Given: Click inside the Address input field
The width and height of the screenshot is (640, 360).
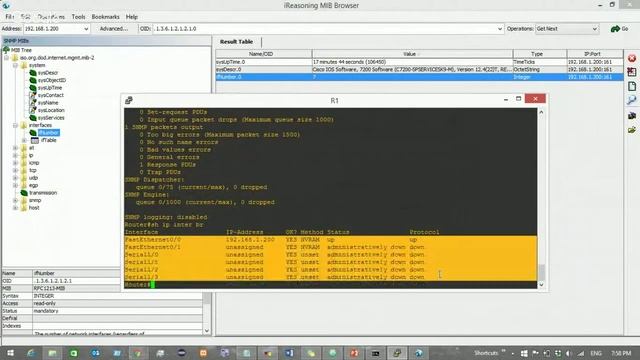Looking at the screenshot, I should [53, 29].
